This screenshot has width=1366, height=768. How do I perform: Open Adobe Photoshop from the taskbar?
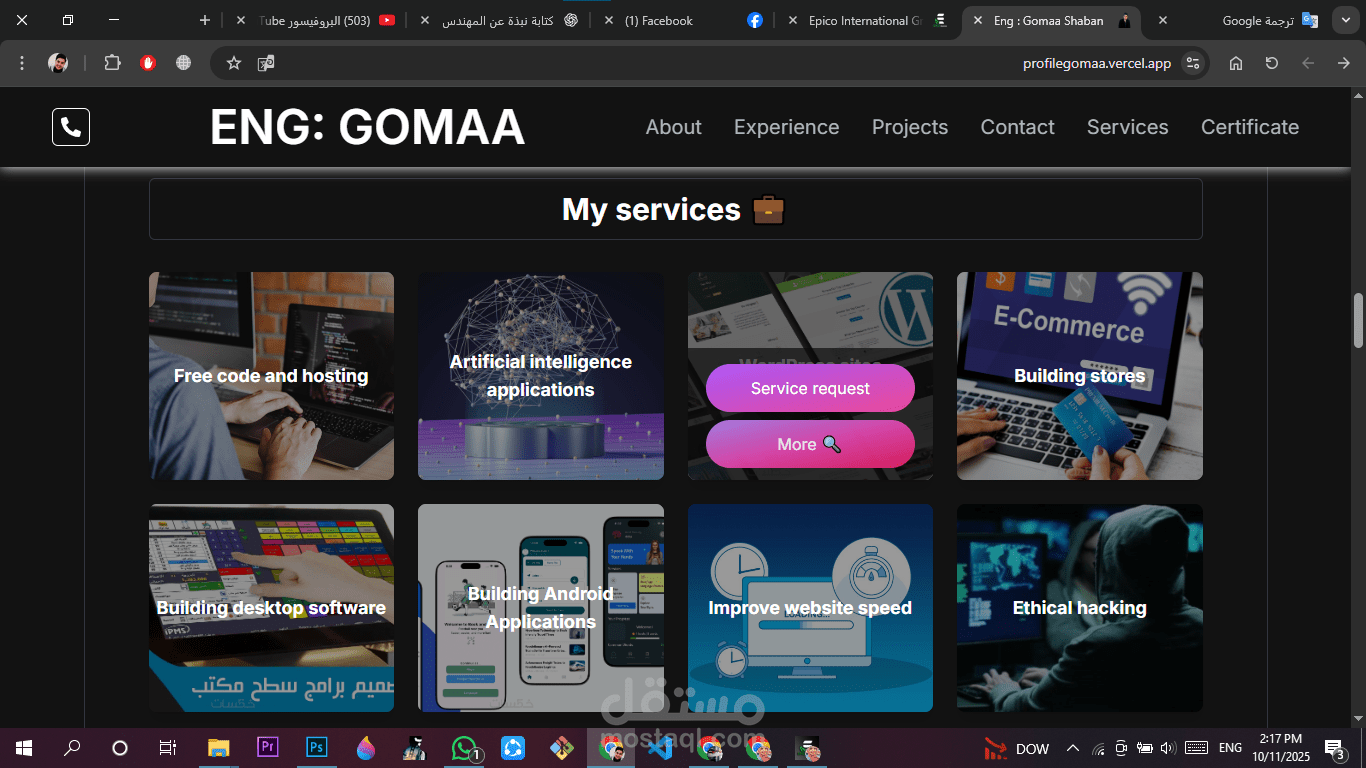click(x=316, y=747)
